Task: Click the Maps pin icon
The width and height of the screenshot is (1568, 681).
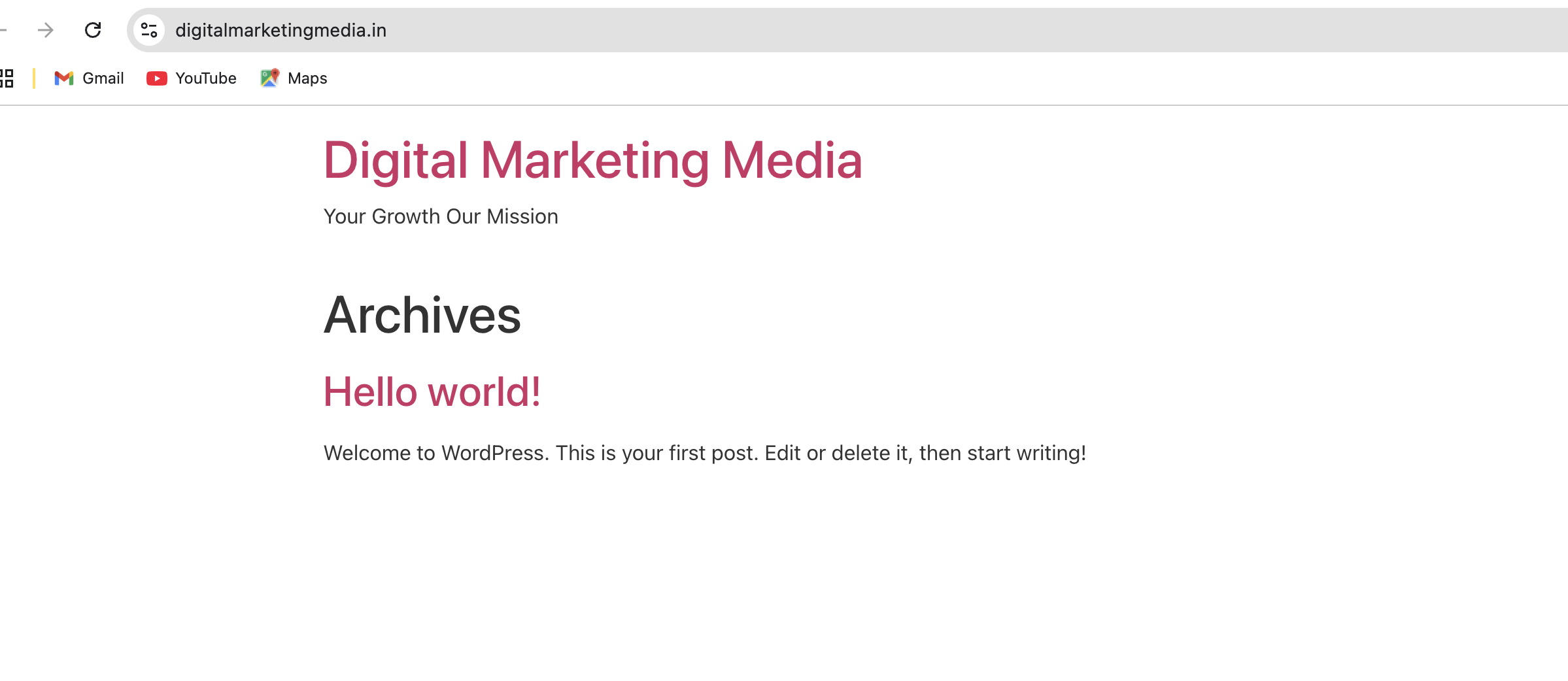Action: pos(269,78)
